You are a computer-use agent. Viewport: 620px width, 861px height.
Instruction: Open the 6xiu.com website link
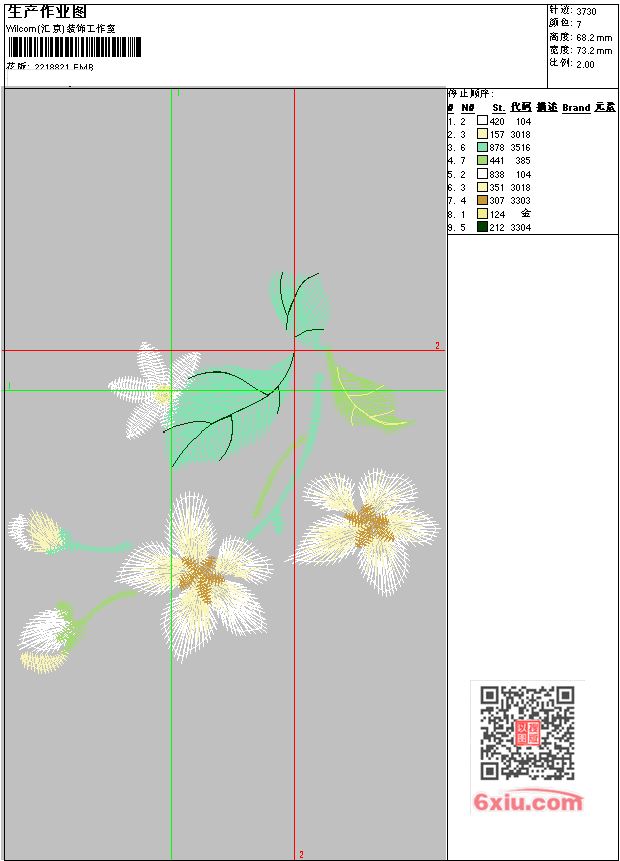pos(528,803)
